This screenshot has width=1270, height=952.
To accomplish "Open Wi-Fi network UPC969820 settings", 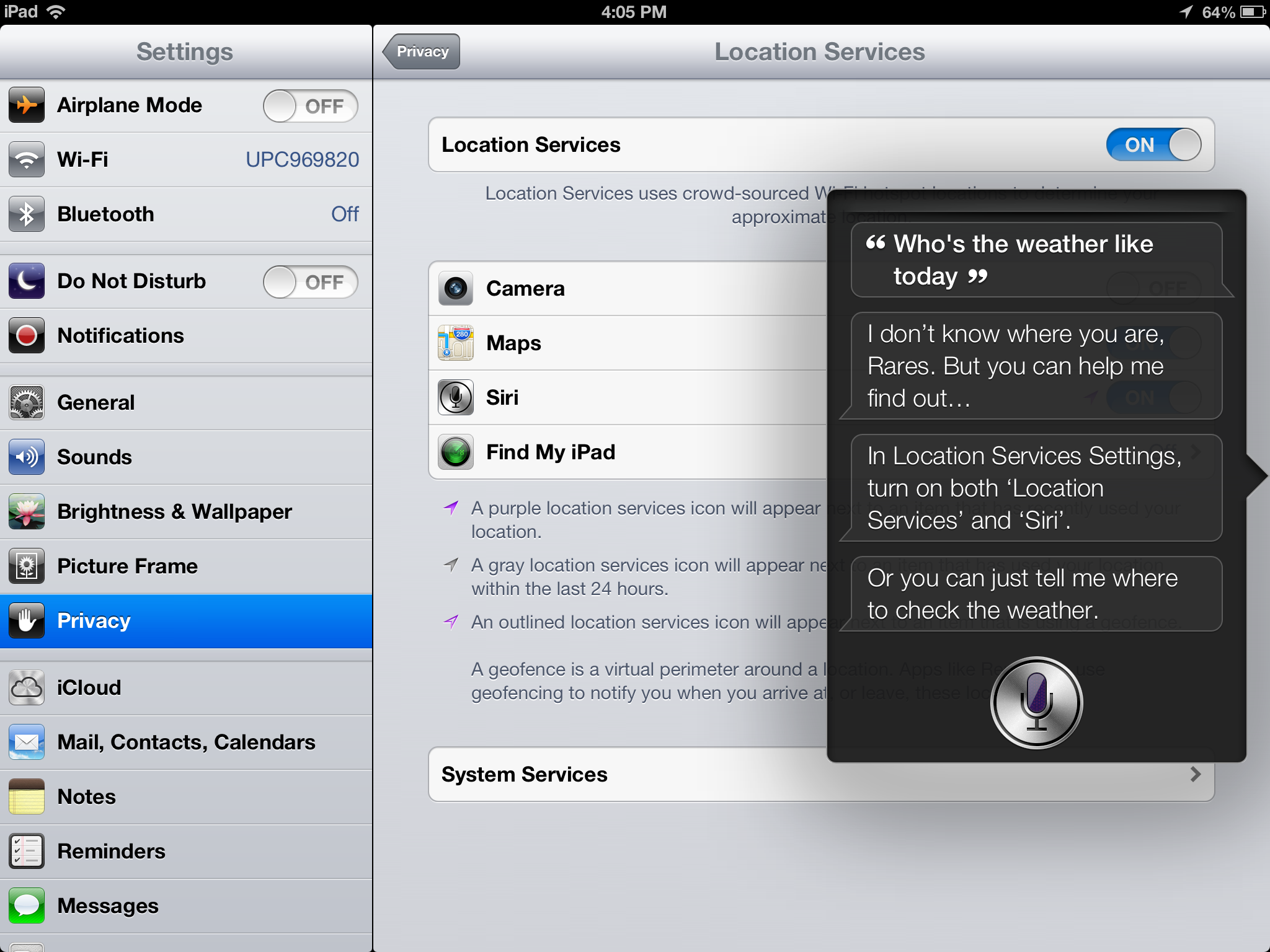I will pyautogui.click(x=302, y=159).
